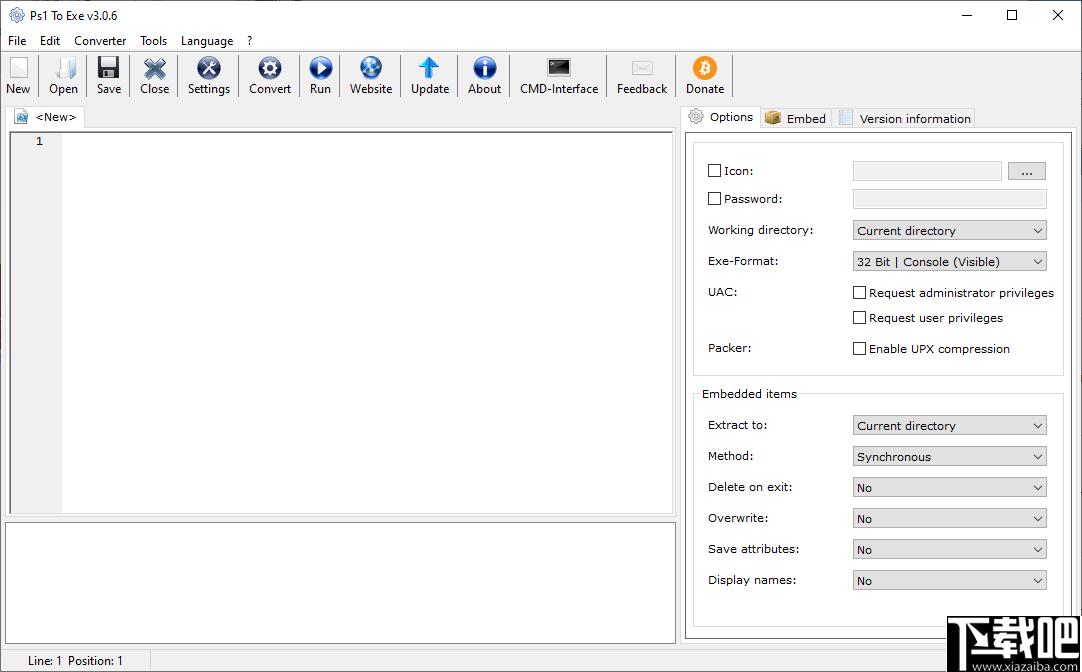Image resolution: width=1082 pixels, height=672 pixels.
Task: Click the app icon in the title bar
Action: tap(17, 15)
